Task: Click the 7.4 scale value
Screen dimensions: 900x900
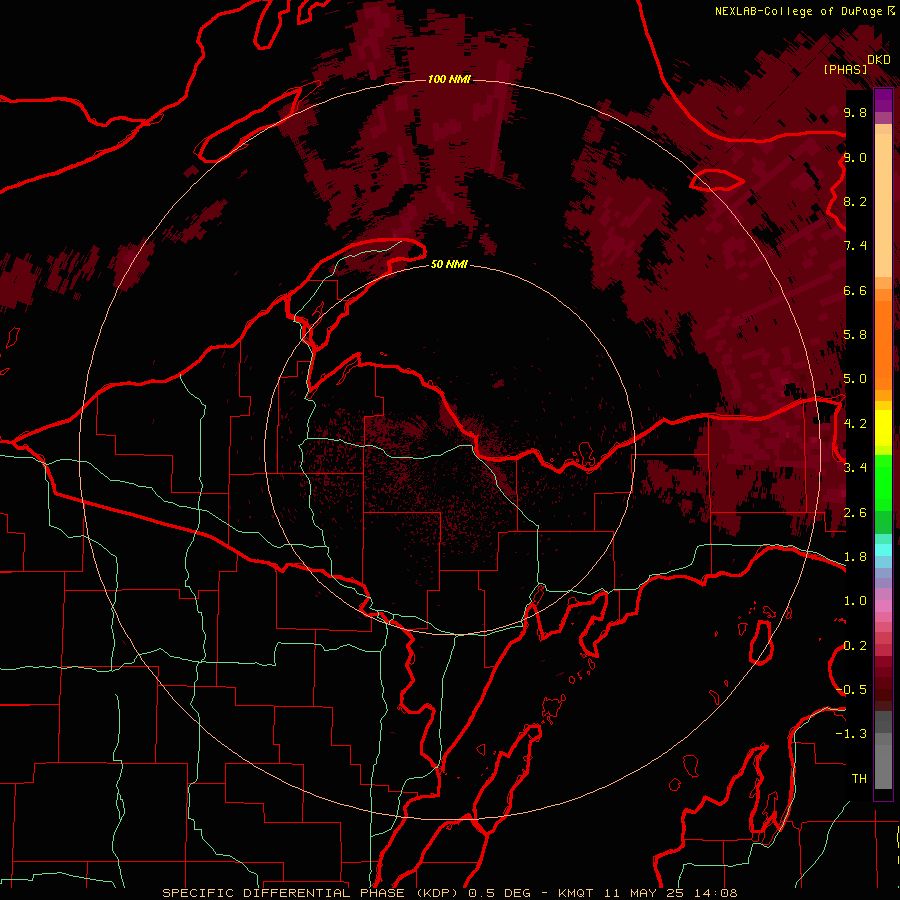Action: coord(855,246)
